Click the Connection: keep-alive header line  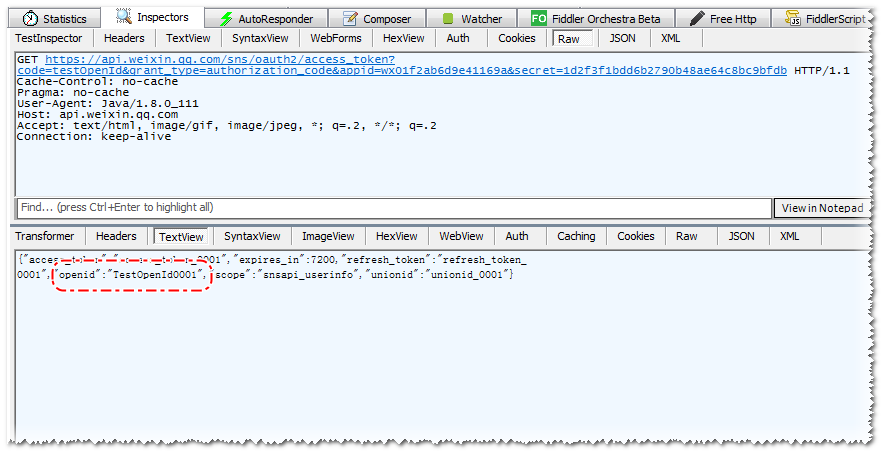point(94,136)
